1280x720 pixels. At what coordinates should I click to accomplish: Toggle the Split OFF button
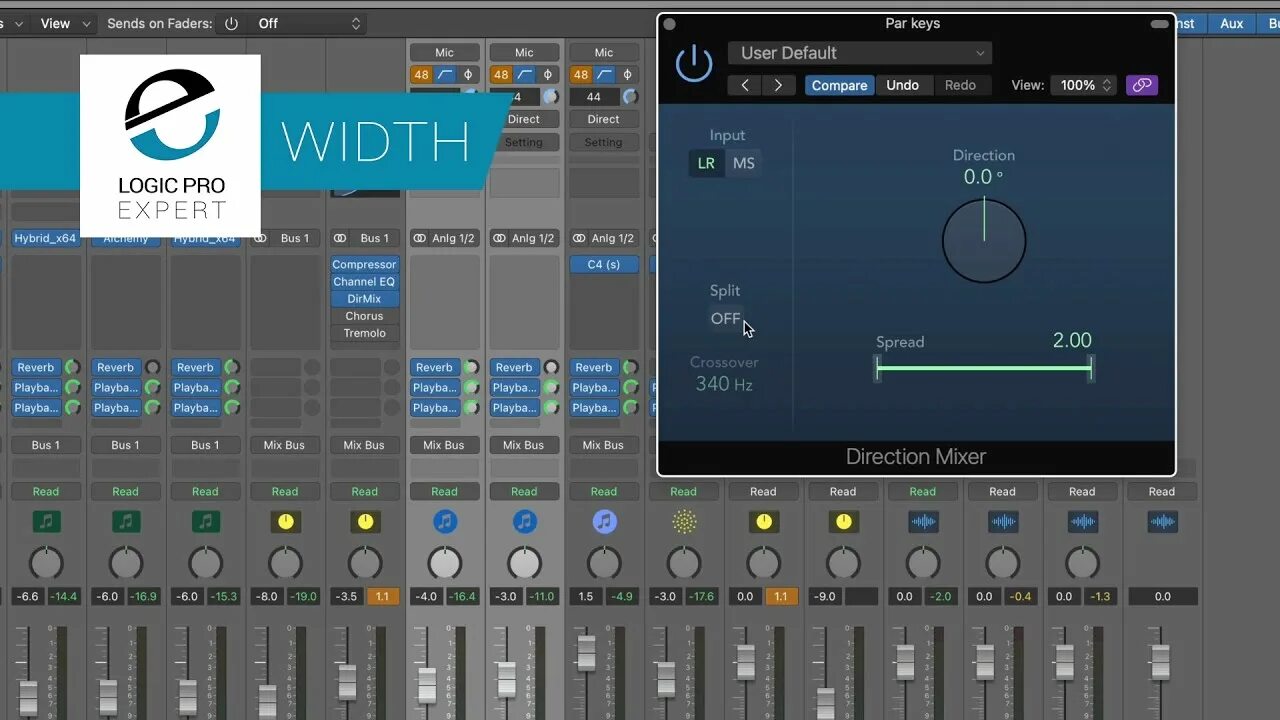(x=726, y=319)
